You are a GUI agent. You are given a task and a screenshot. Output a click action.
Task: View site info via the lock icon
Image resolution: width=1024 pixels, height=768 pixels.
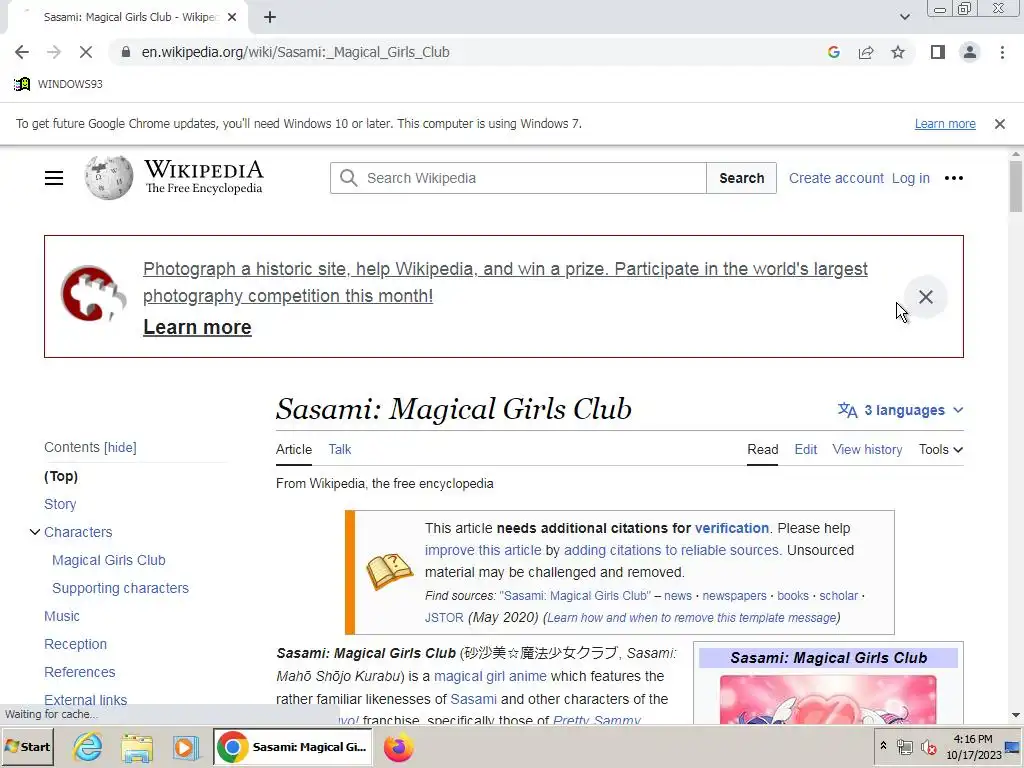pyautogui.click(x=126, y=52)
